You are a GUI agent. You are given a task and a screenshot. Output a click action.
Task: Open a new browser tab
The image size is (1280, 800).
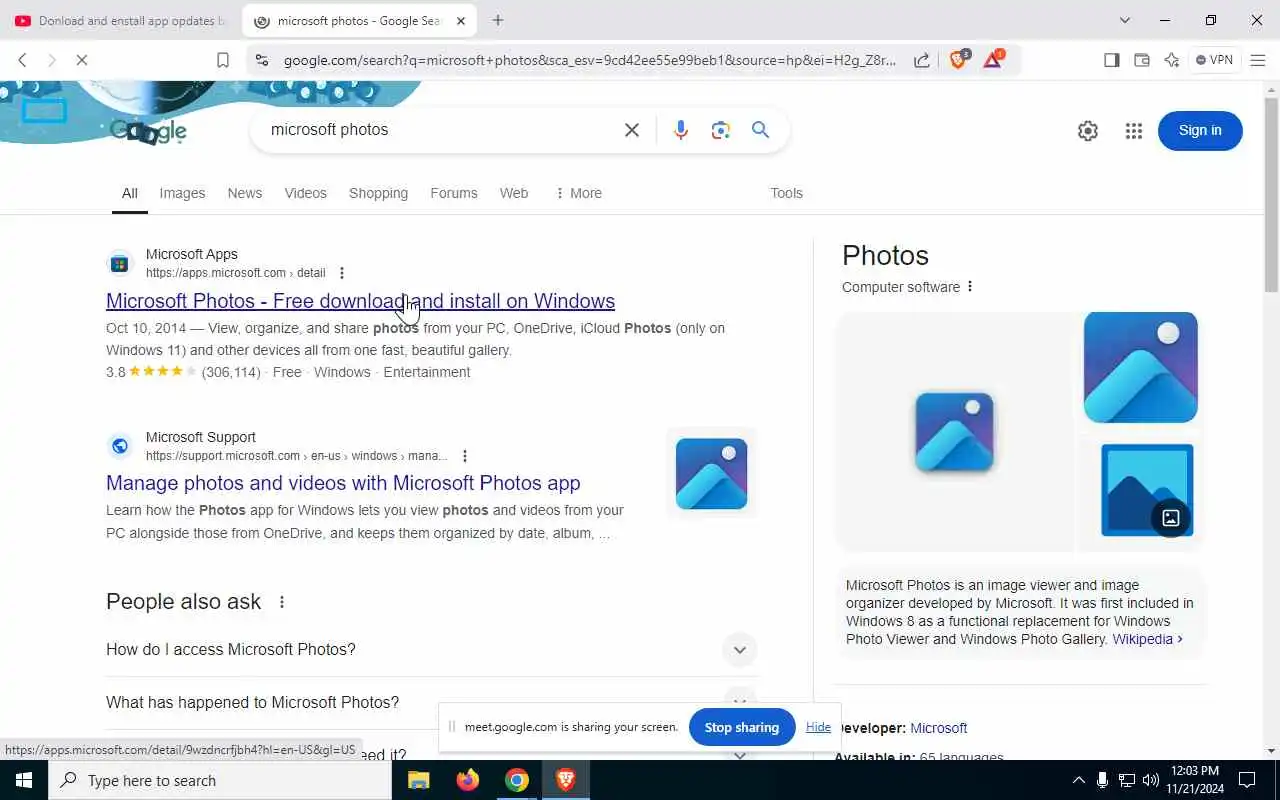[x=498, y=20]
